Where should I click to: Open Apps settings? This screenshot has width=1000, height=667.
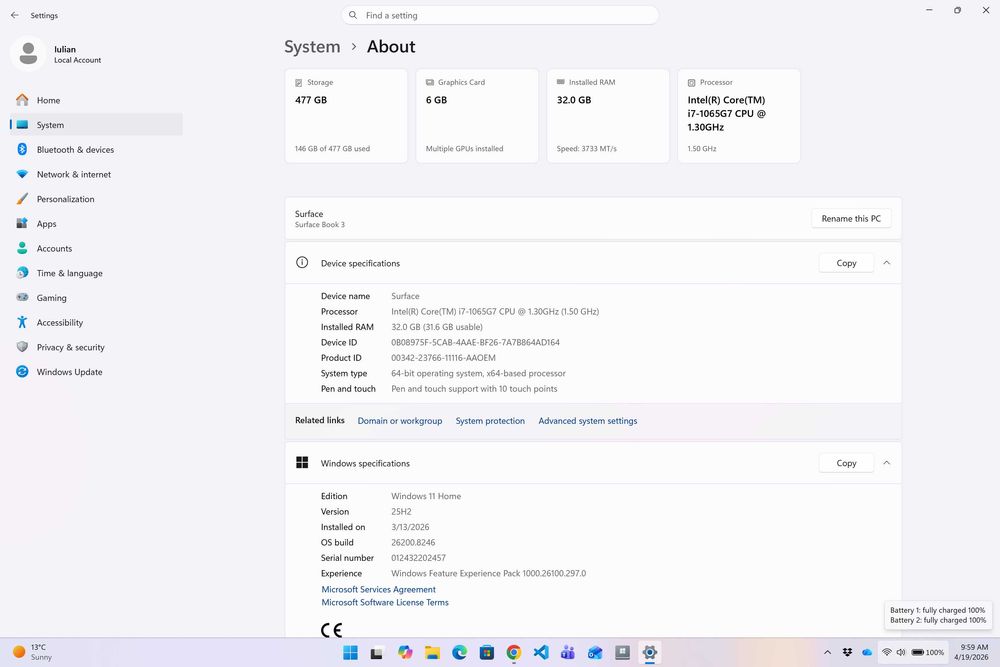[96, 224]
